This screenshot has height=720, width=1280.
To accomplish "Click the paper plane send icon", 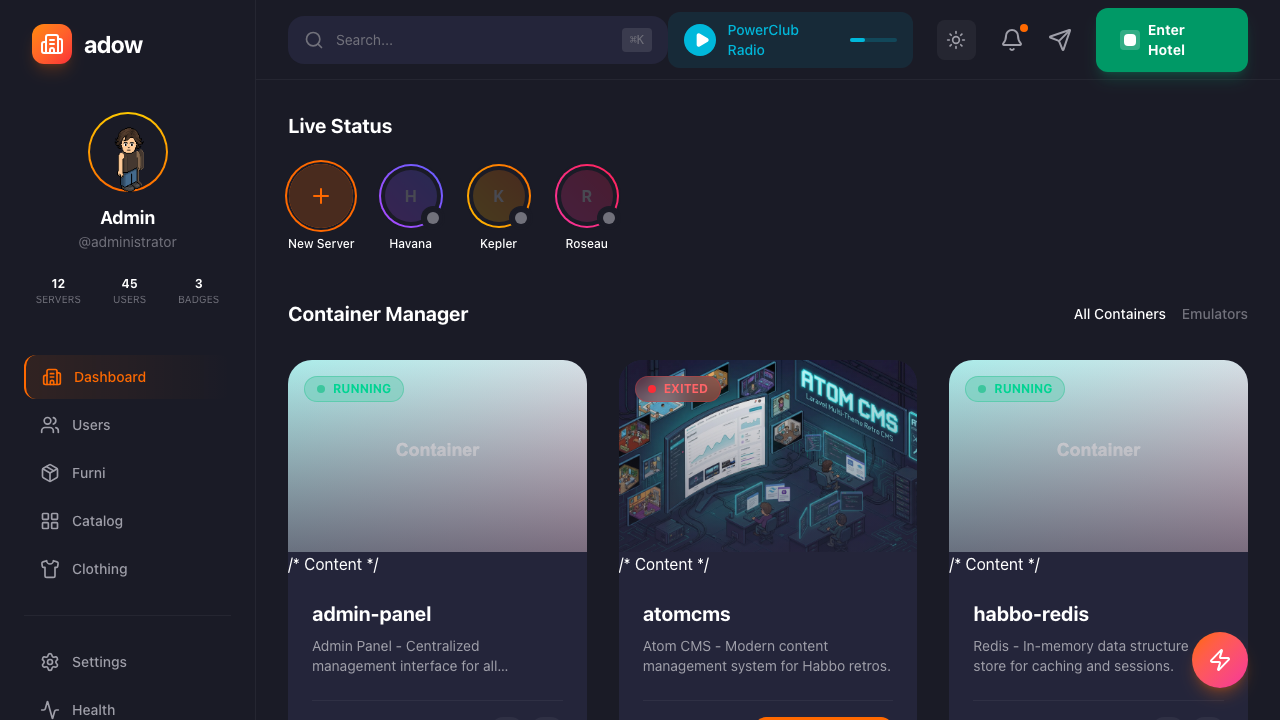I will pos(1060,40).
